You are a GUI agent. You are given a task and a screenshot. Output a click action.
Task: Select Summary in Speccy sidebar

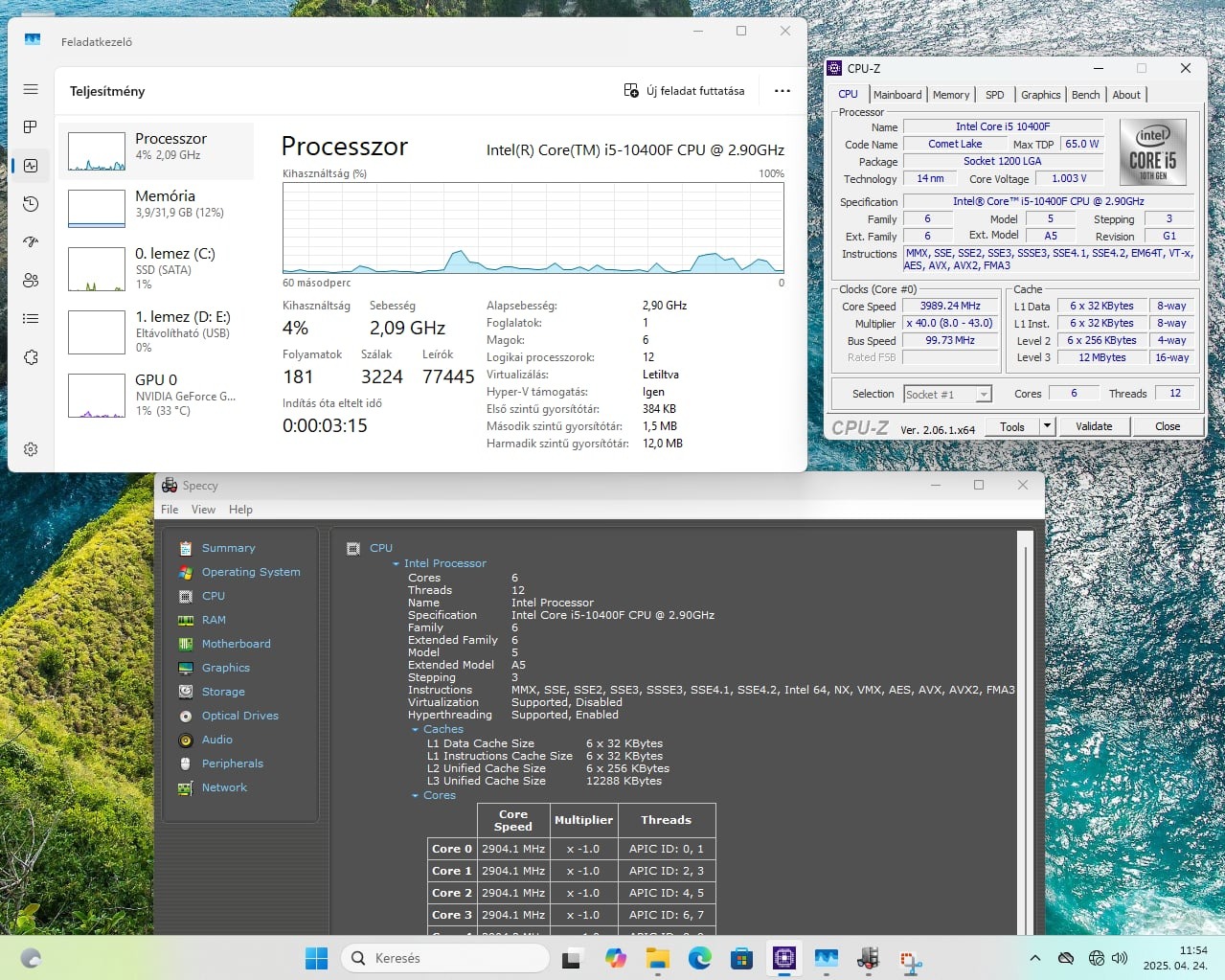point(228,548)
